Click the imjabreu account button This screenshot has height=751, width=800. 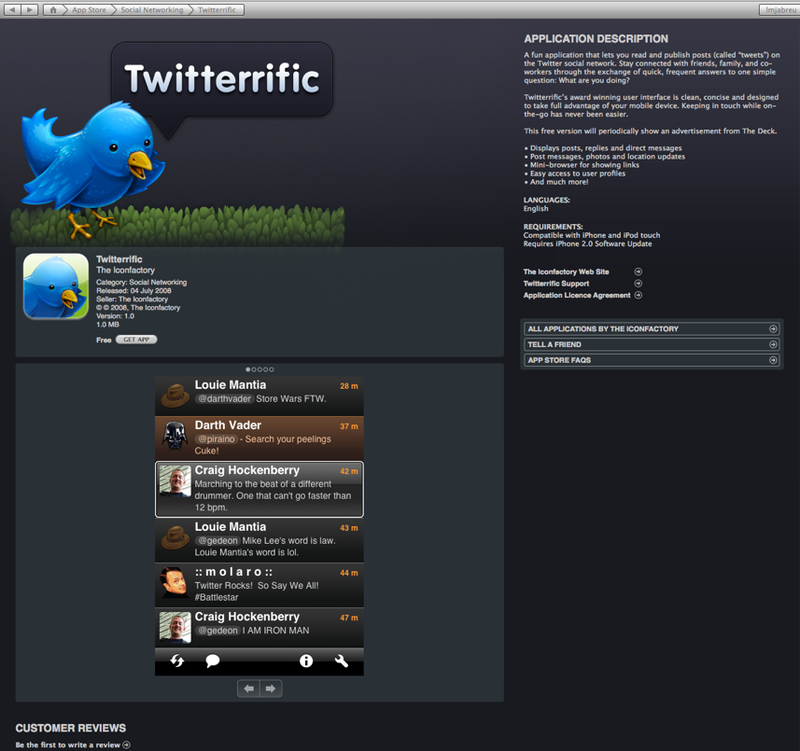[780, 10]
